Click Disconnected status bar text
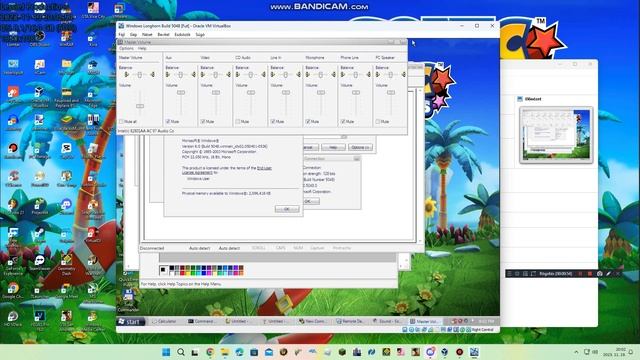 point(152,248)
